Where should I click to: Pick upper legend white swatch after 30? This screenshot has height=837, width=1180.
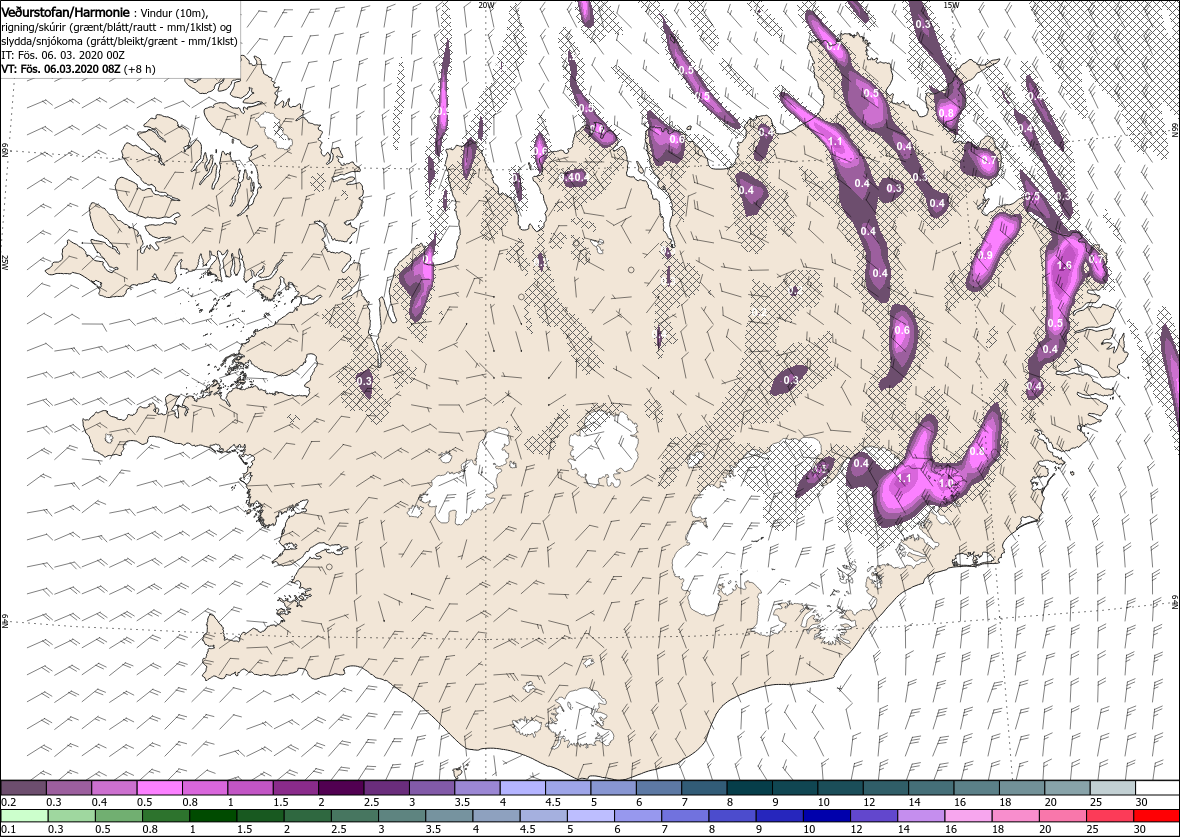click(1157, 788)
